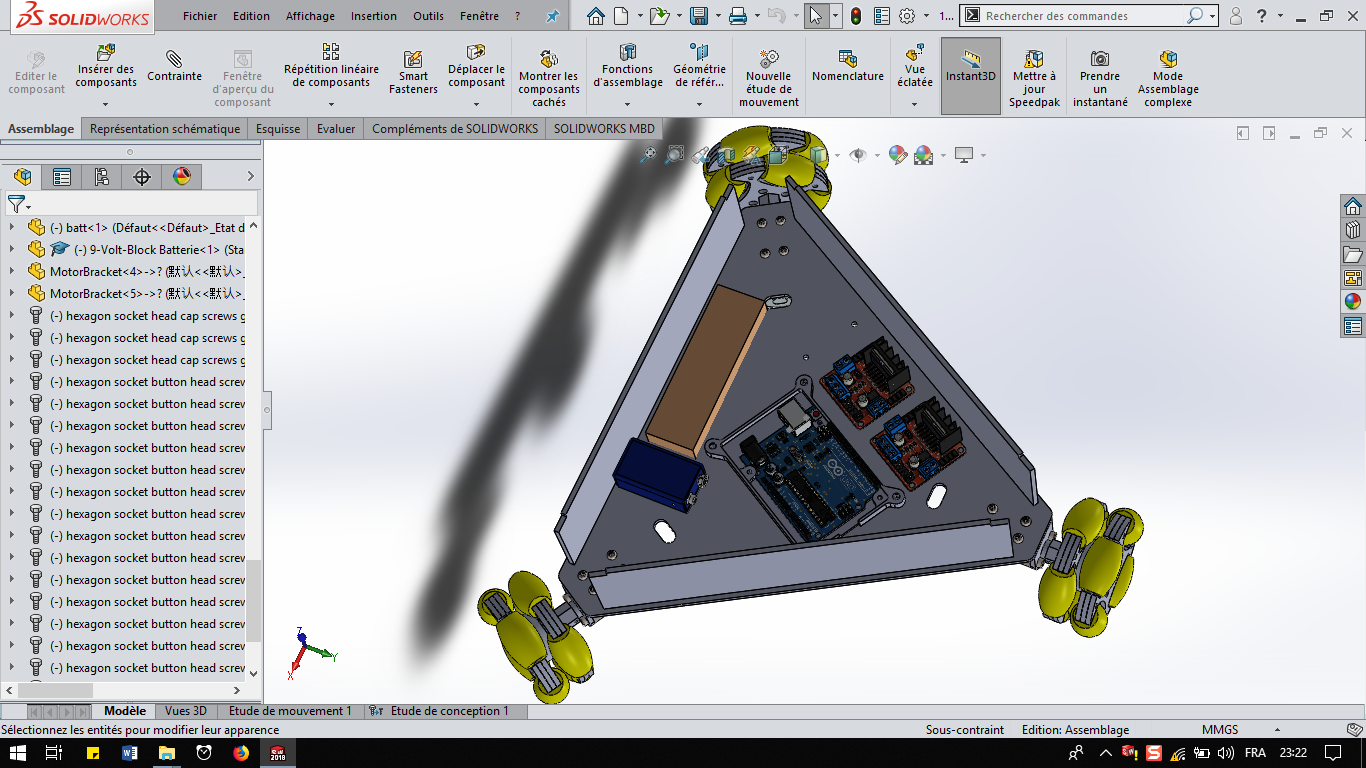Viewport: 1366px width, 768px height.
Task: Open Géométrie de référence tool
Action: coord(699,66)
